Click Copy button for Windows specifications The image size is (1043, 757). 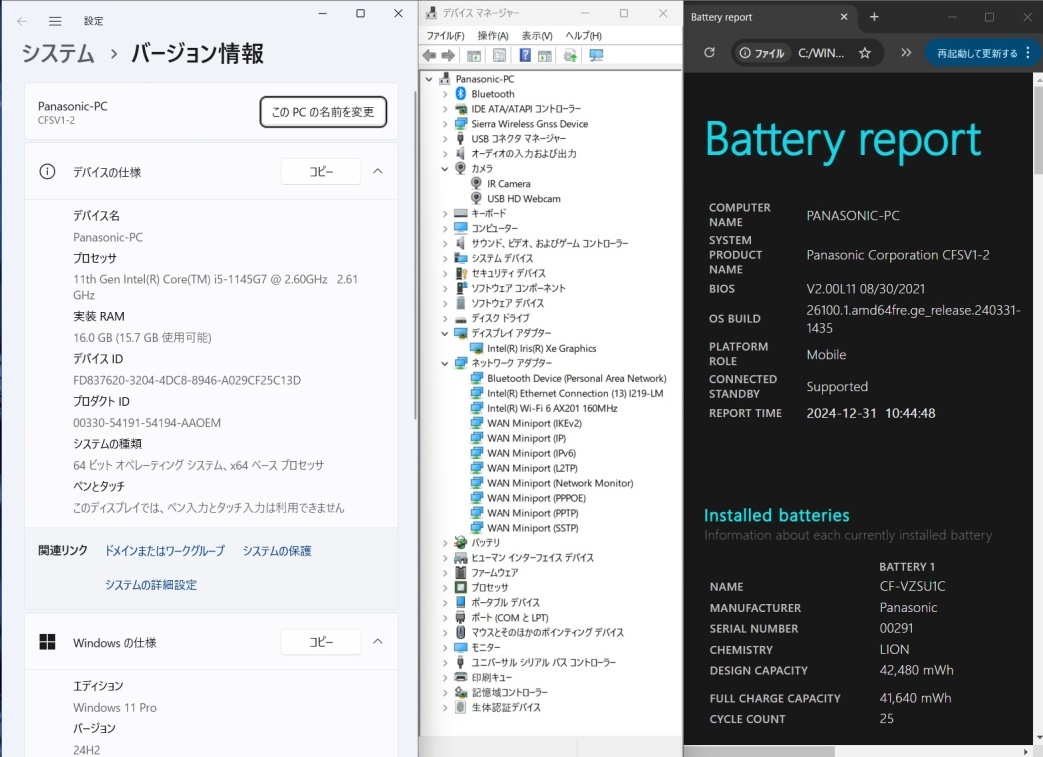(x=321, y=642)
